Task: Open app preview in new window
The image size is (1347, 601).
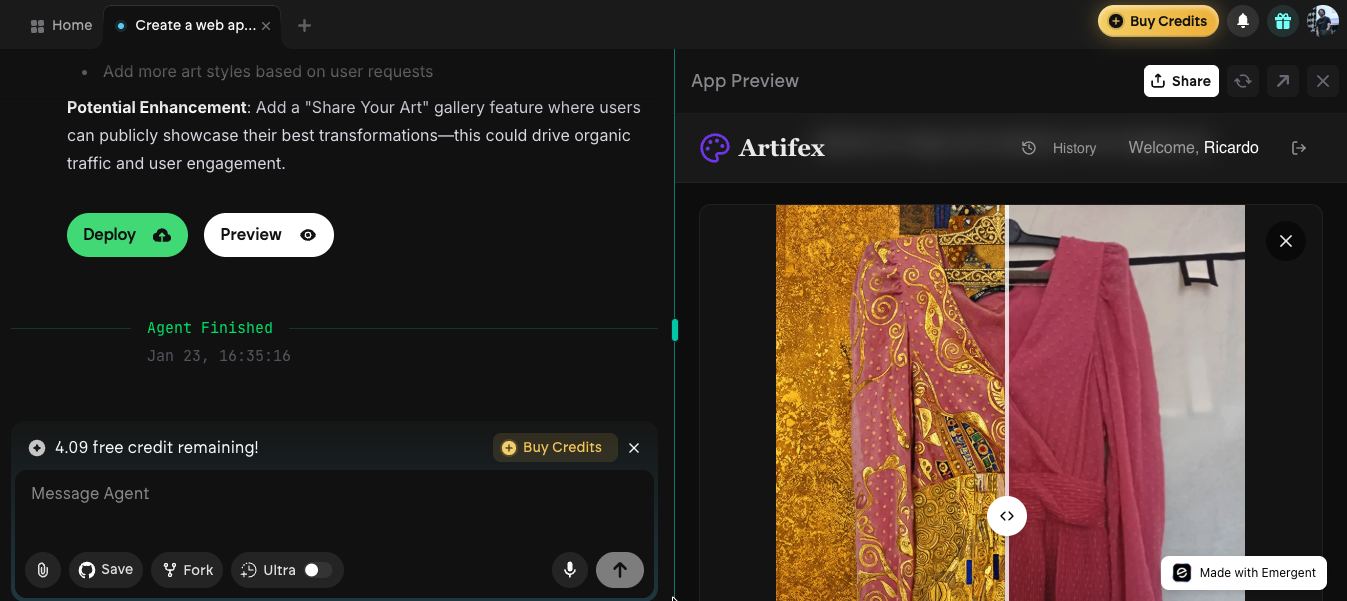Action: click(1283, 81)
